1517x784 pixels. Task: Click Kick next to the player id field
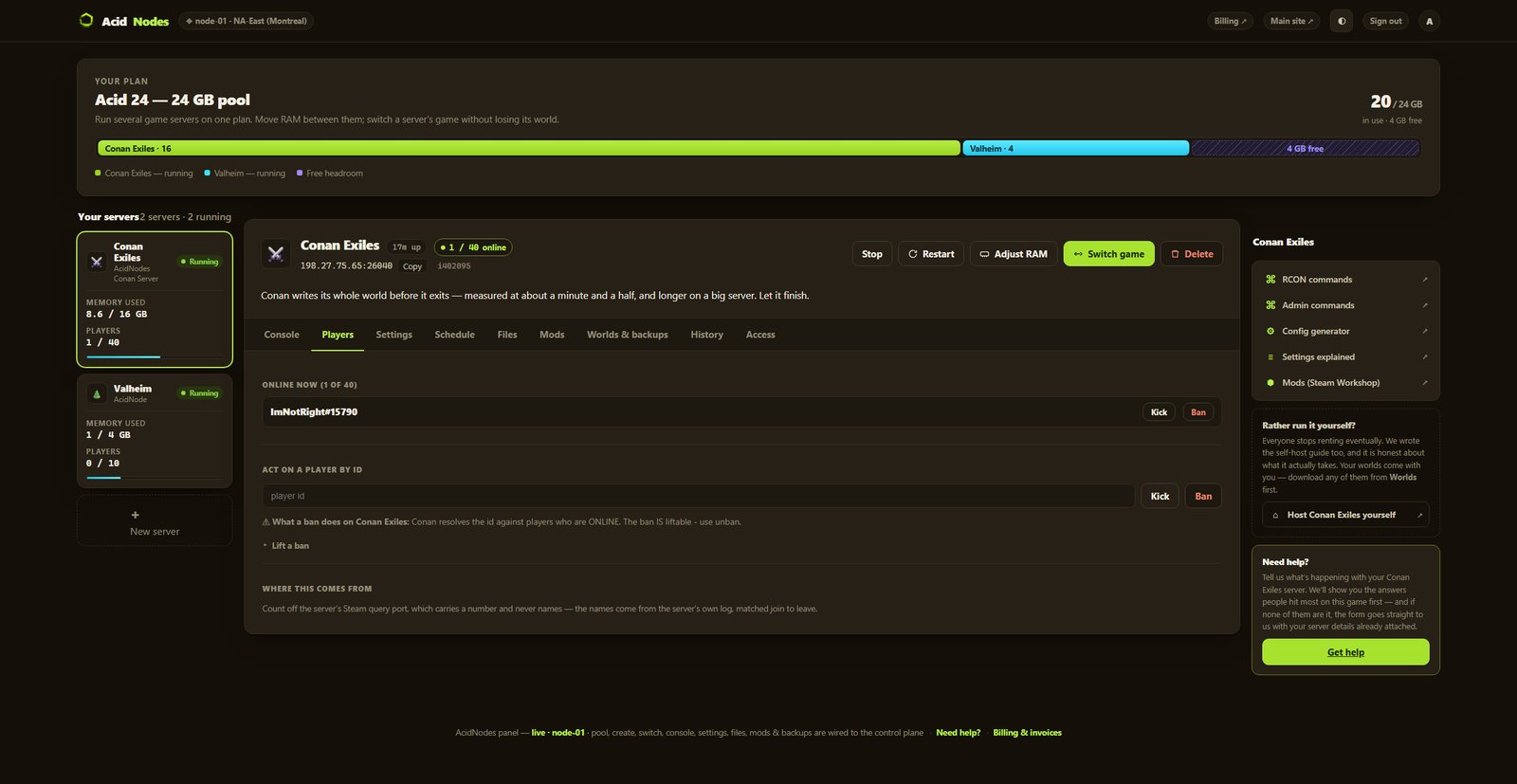(1161, 496)
